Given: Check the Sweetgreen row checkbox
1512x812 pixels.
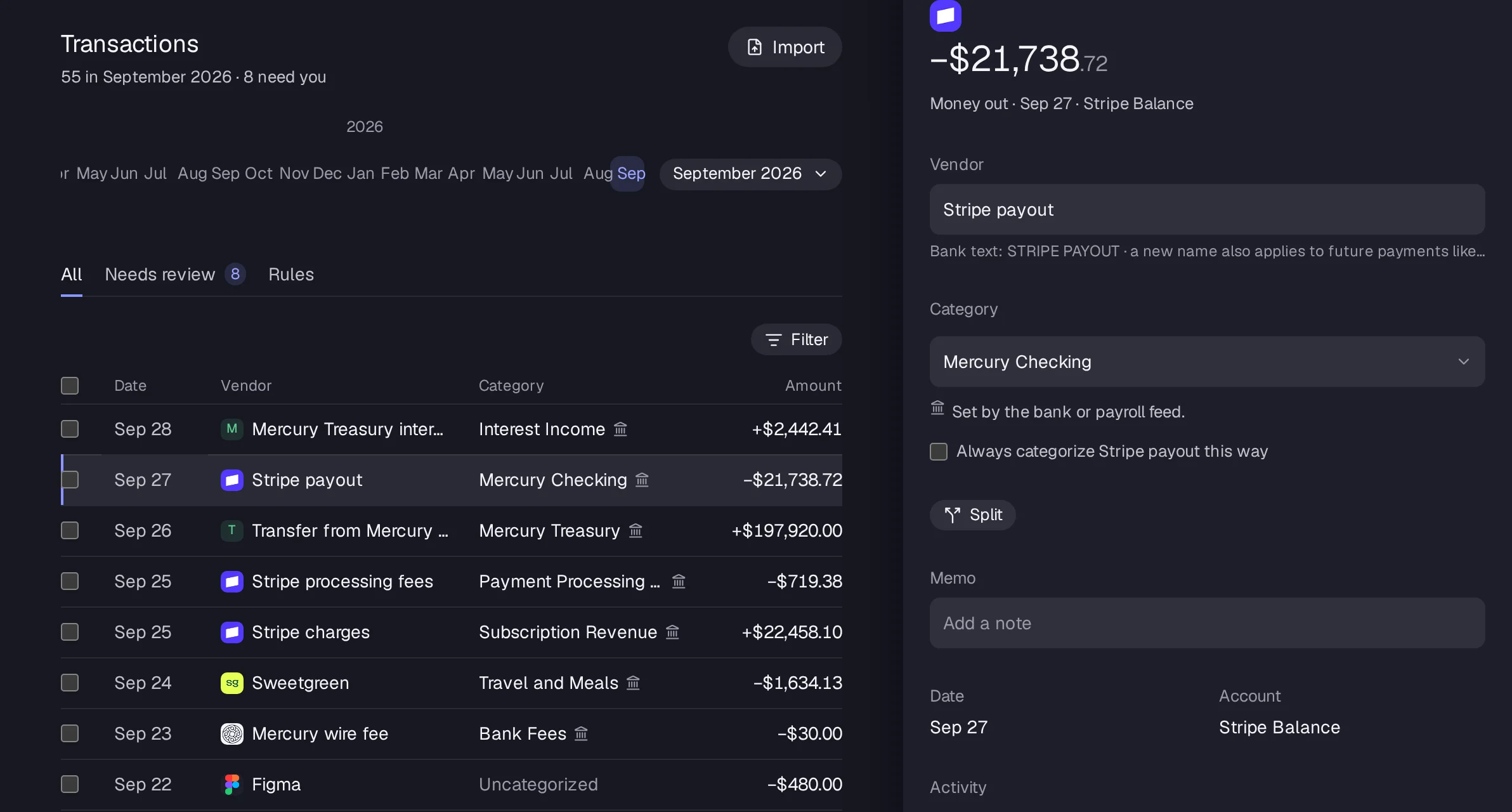Looking at the screenshot, I should tap(70, 683).
